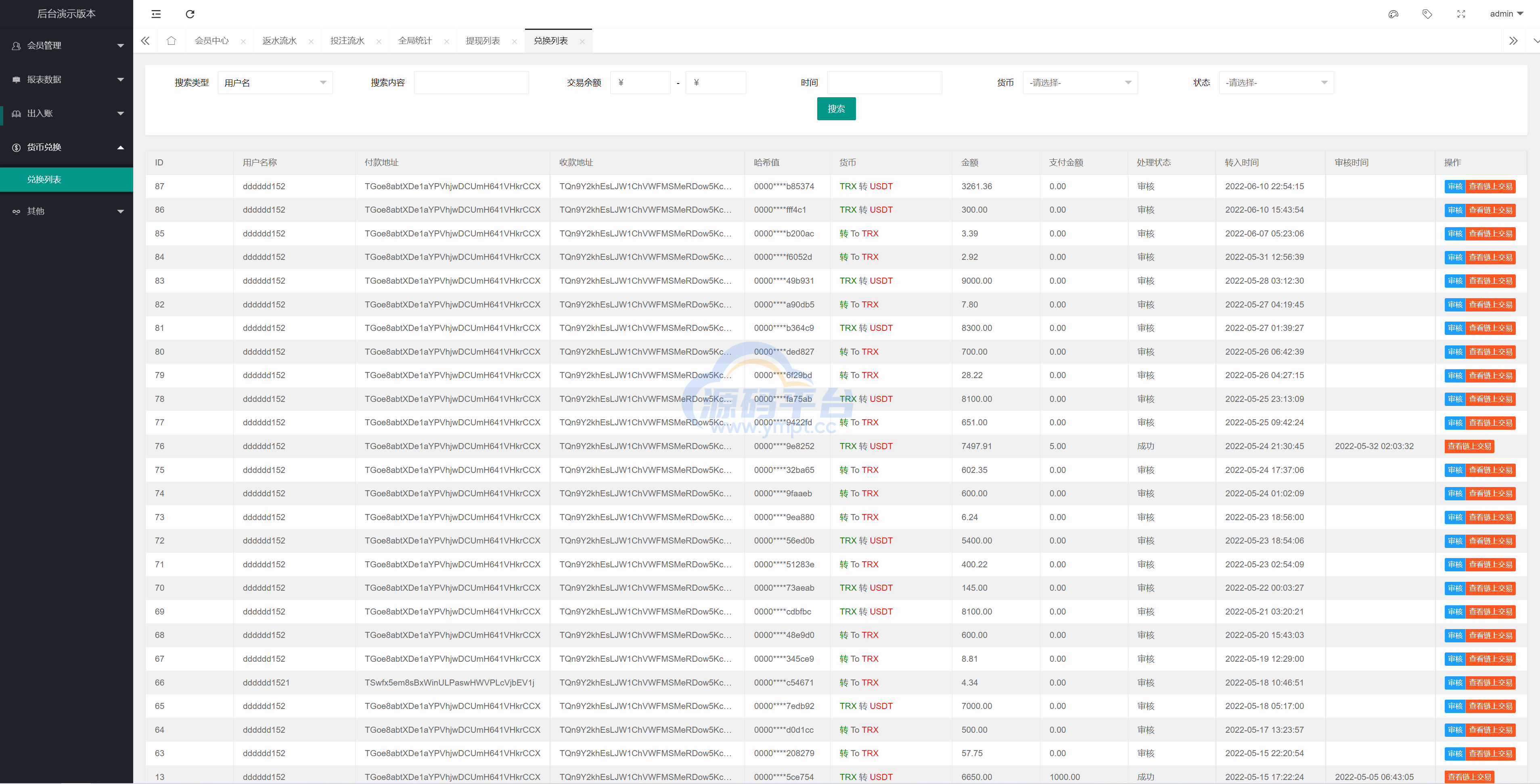Collapse the sidebar with the menu toggle icon
The image size is (1540, 784).
[156, 15]
